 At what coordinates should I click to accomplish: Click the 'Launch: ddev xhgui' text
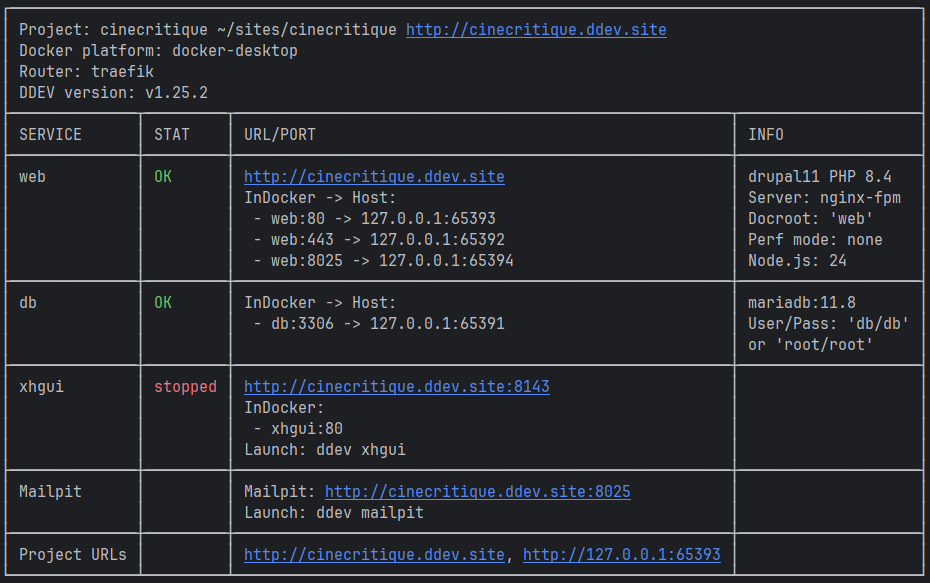(x=325, y=450)
